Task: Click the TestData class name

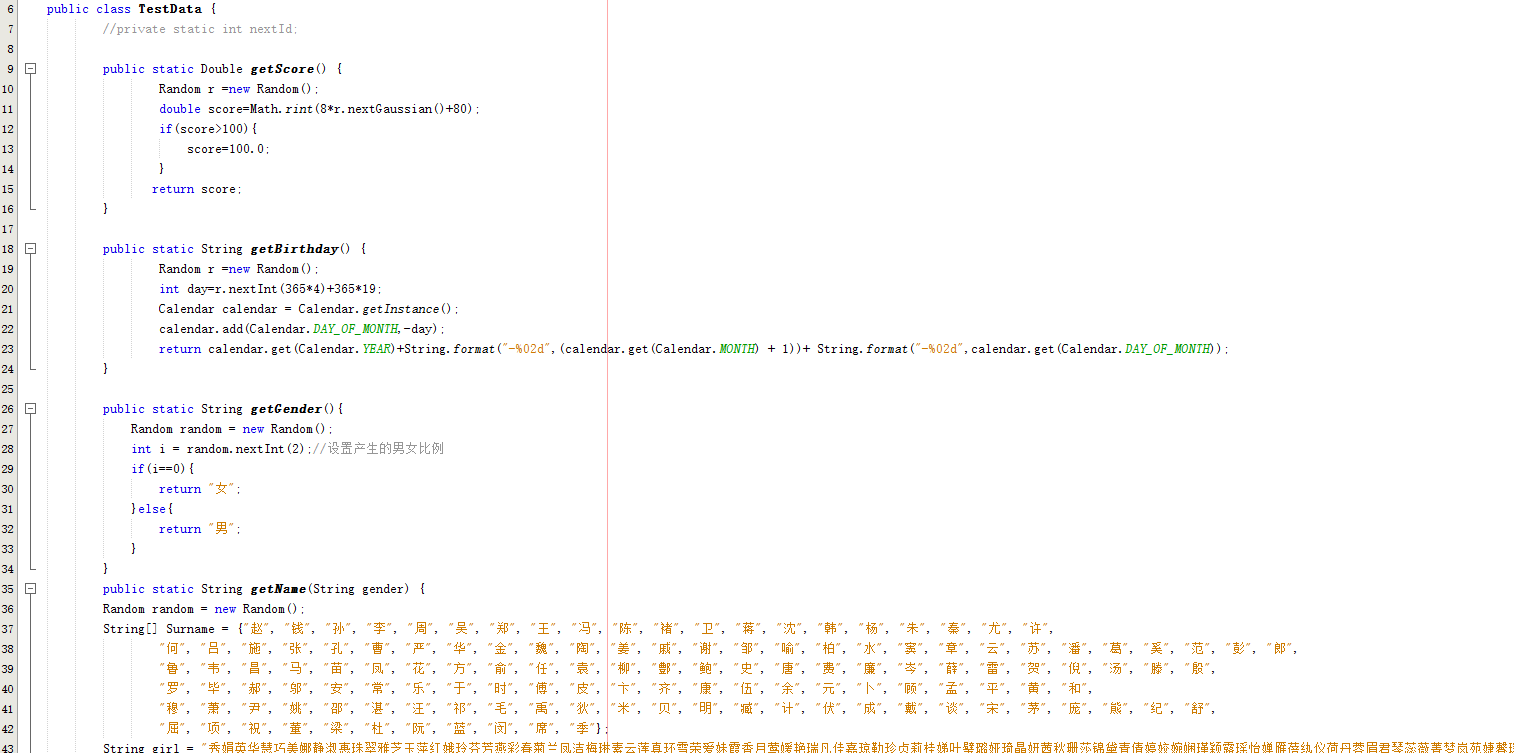Action: [x=170, y=9]
